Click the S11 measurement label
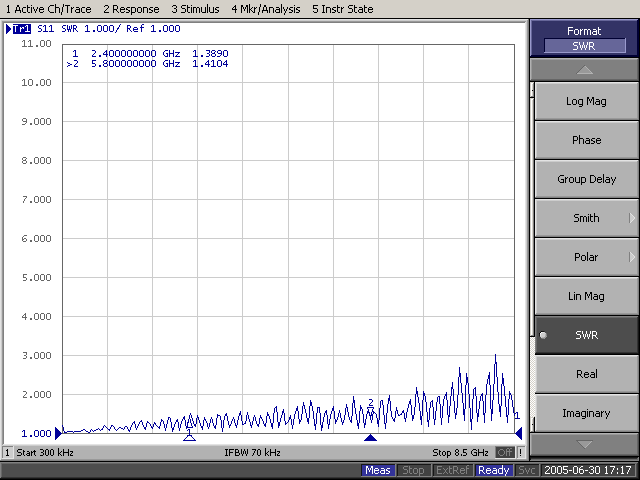The width and height of the screenshot is (640, 480). point(45,29)
